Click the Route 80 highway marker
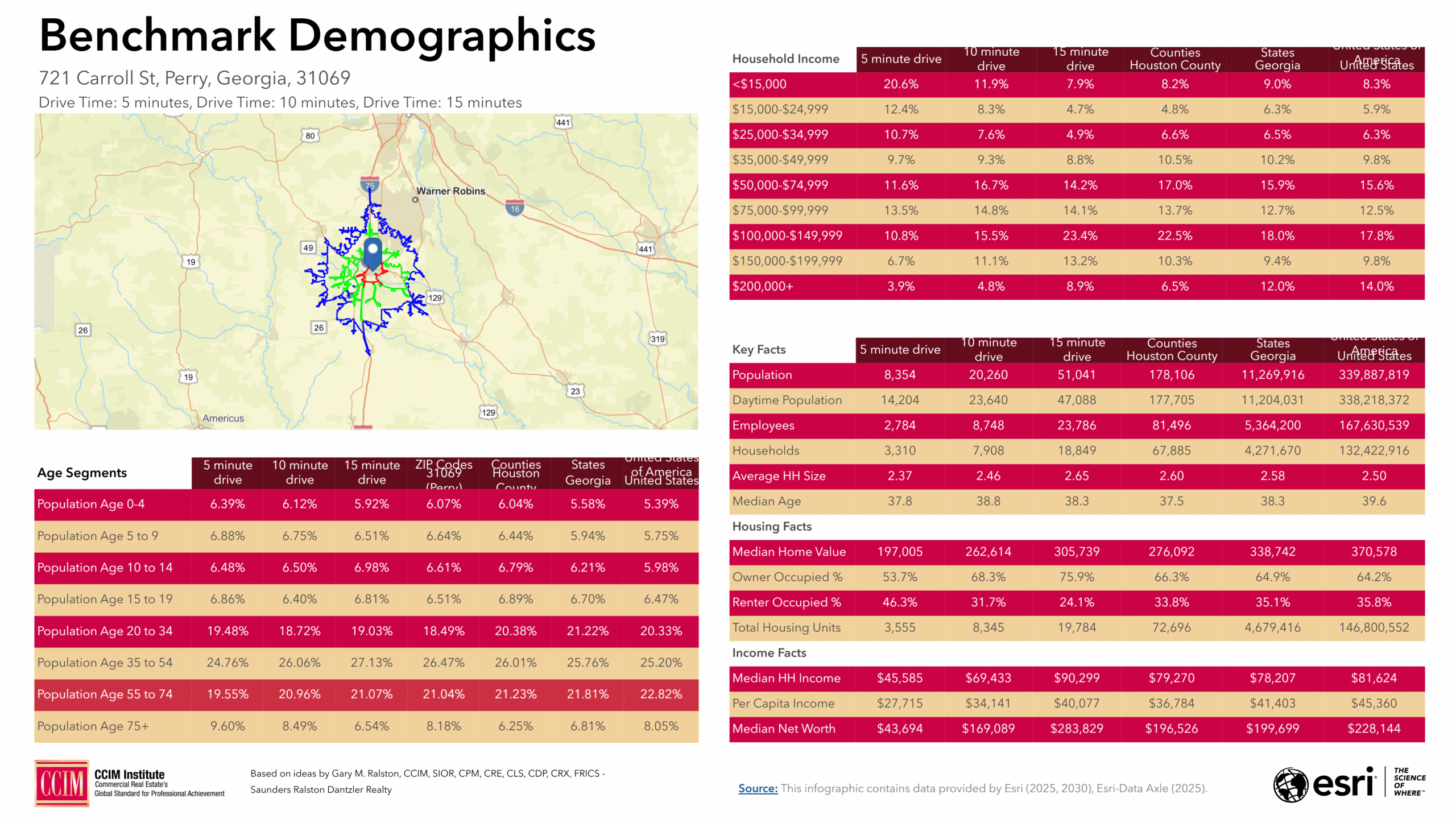The image size is (1456, 819). tap(310, 136)
